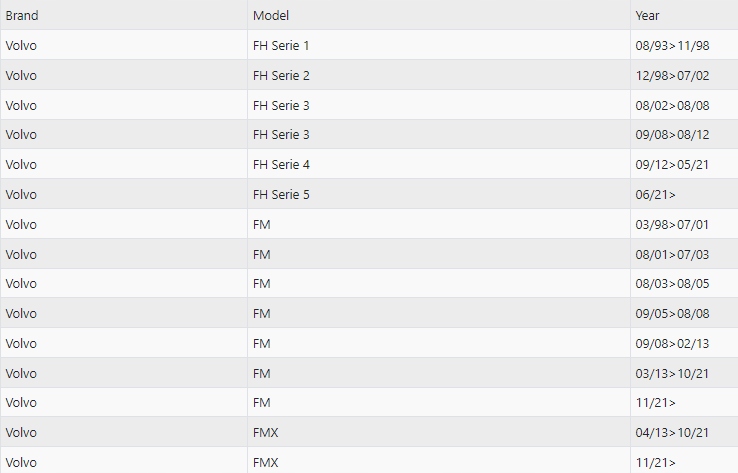Viewport: 738px width, 473px height.
Task: Click the Volvo cell in FH Serie 5 row
Action: 21,195
